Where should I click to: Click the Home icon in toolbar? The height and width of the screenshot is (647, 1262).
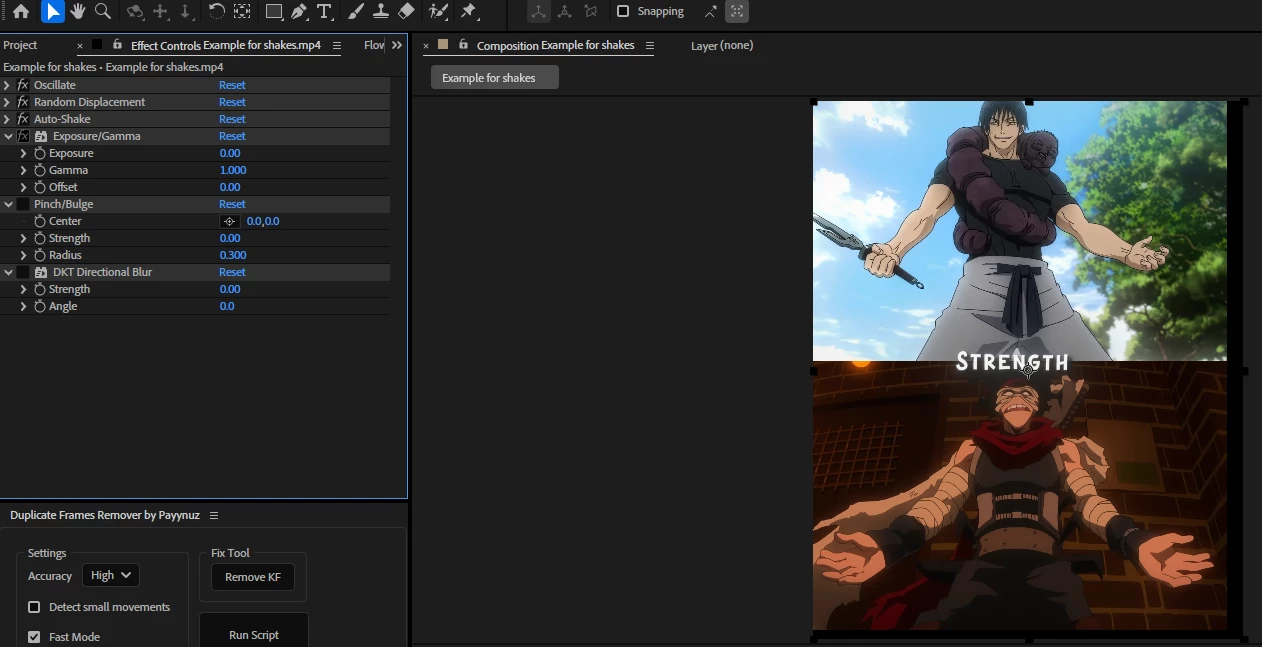pos(21,12)
